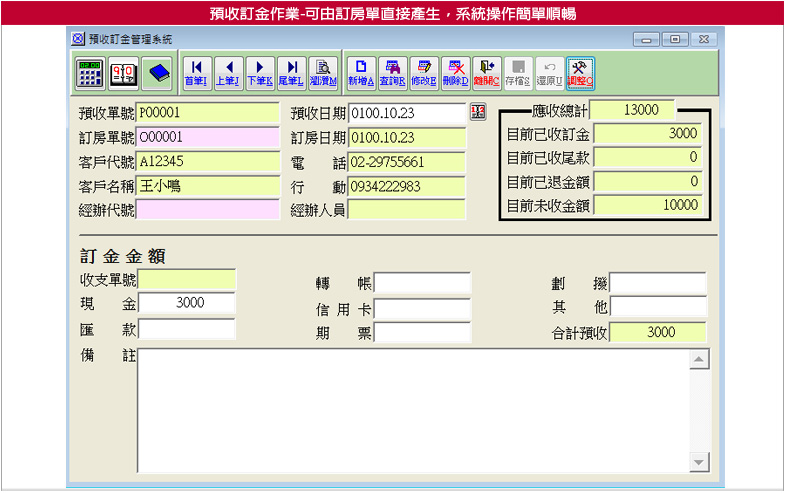Click inside the 備註 text area

[412, 410]
